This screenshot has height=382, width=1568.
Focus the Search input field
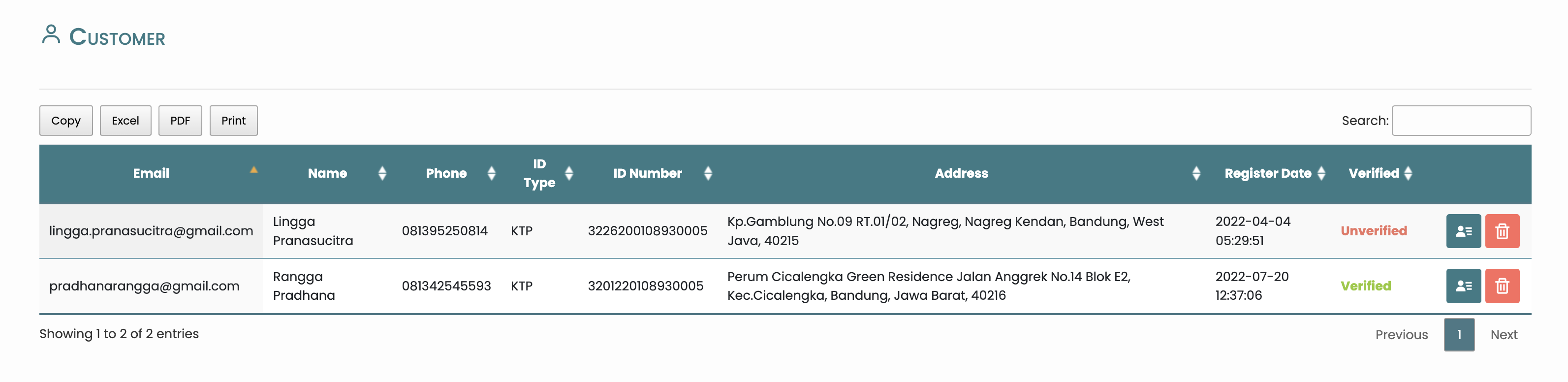point(1460,121)
